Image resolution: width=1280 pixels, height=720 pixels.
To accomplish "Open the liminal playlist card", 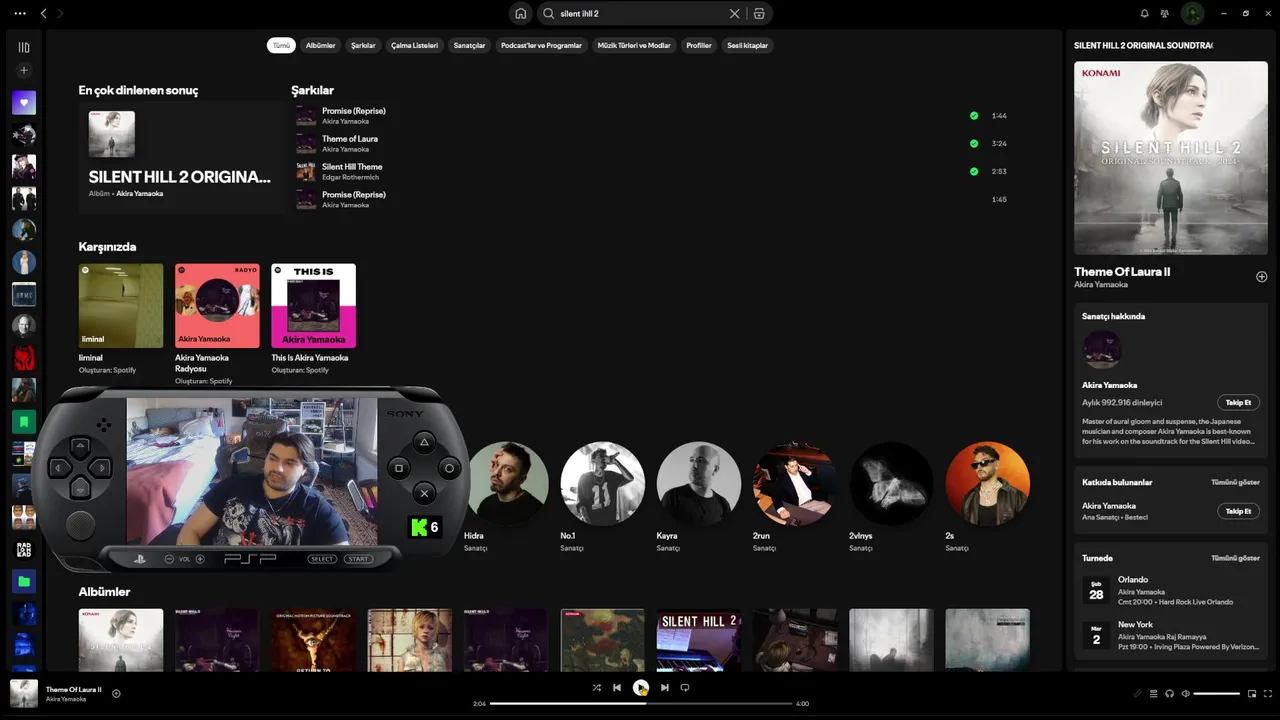I will pos(121,320).
